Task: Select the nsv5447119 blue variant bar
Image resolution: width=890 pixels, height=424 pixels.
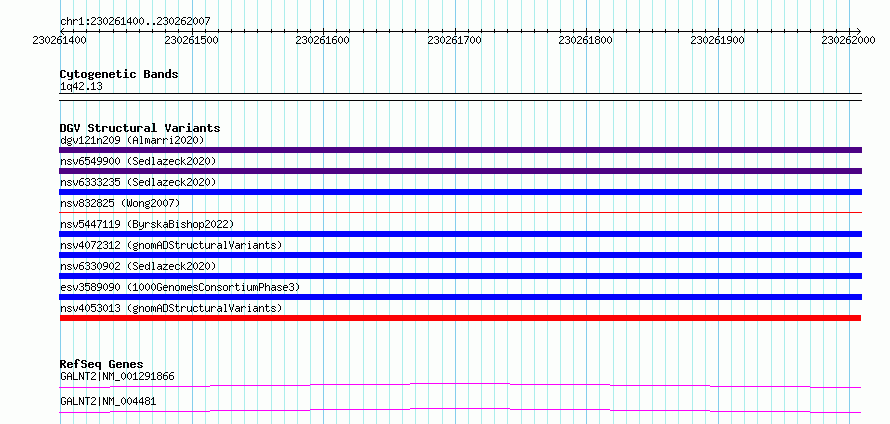Action: click(460, 234)
